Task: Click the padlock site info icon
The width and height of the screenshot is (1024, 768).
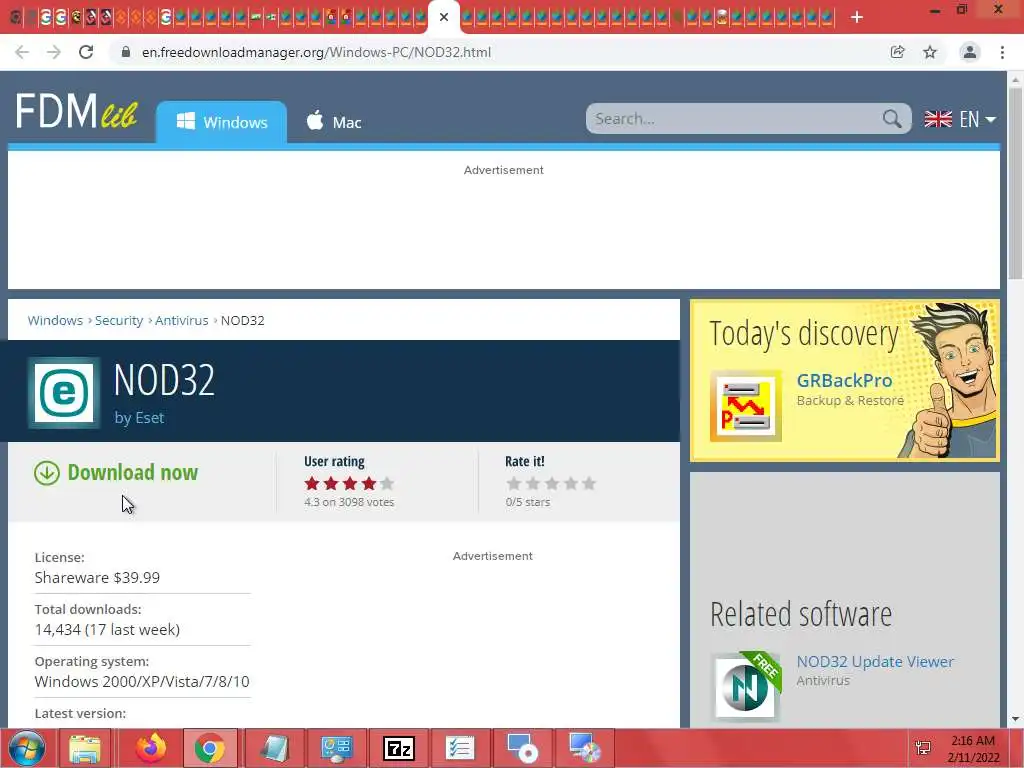Action: 126,52
